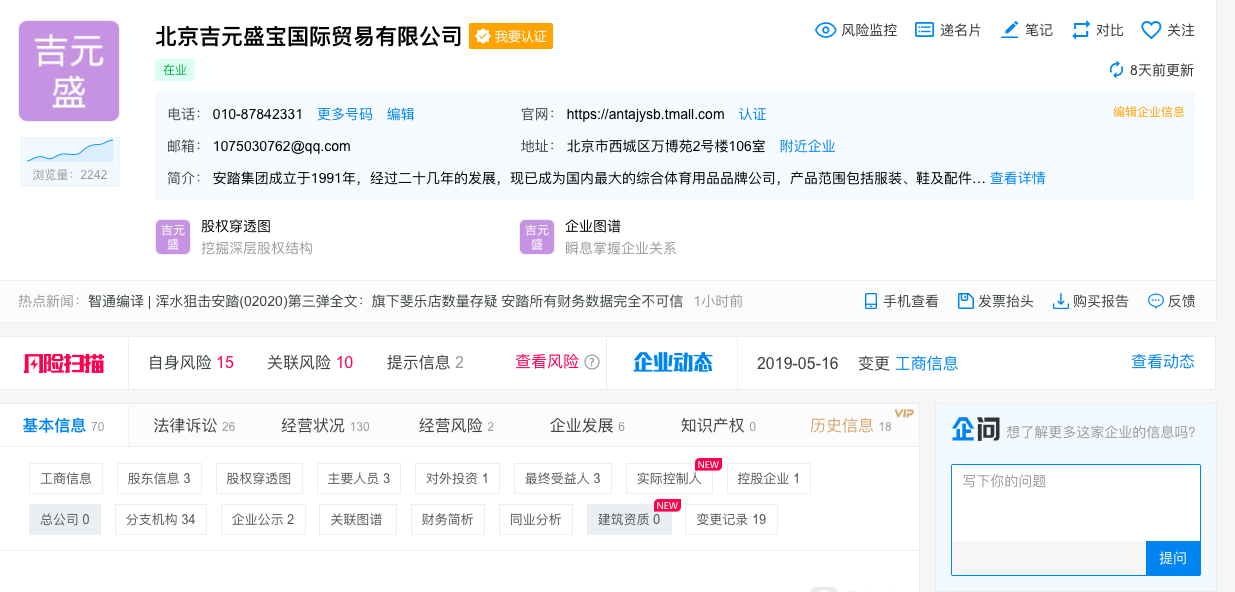Select the 总公司 0 button
Image resolution: width=1235 pixels, height=592 pixels.
click(x=65, y=520)
